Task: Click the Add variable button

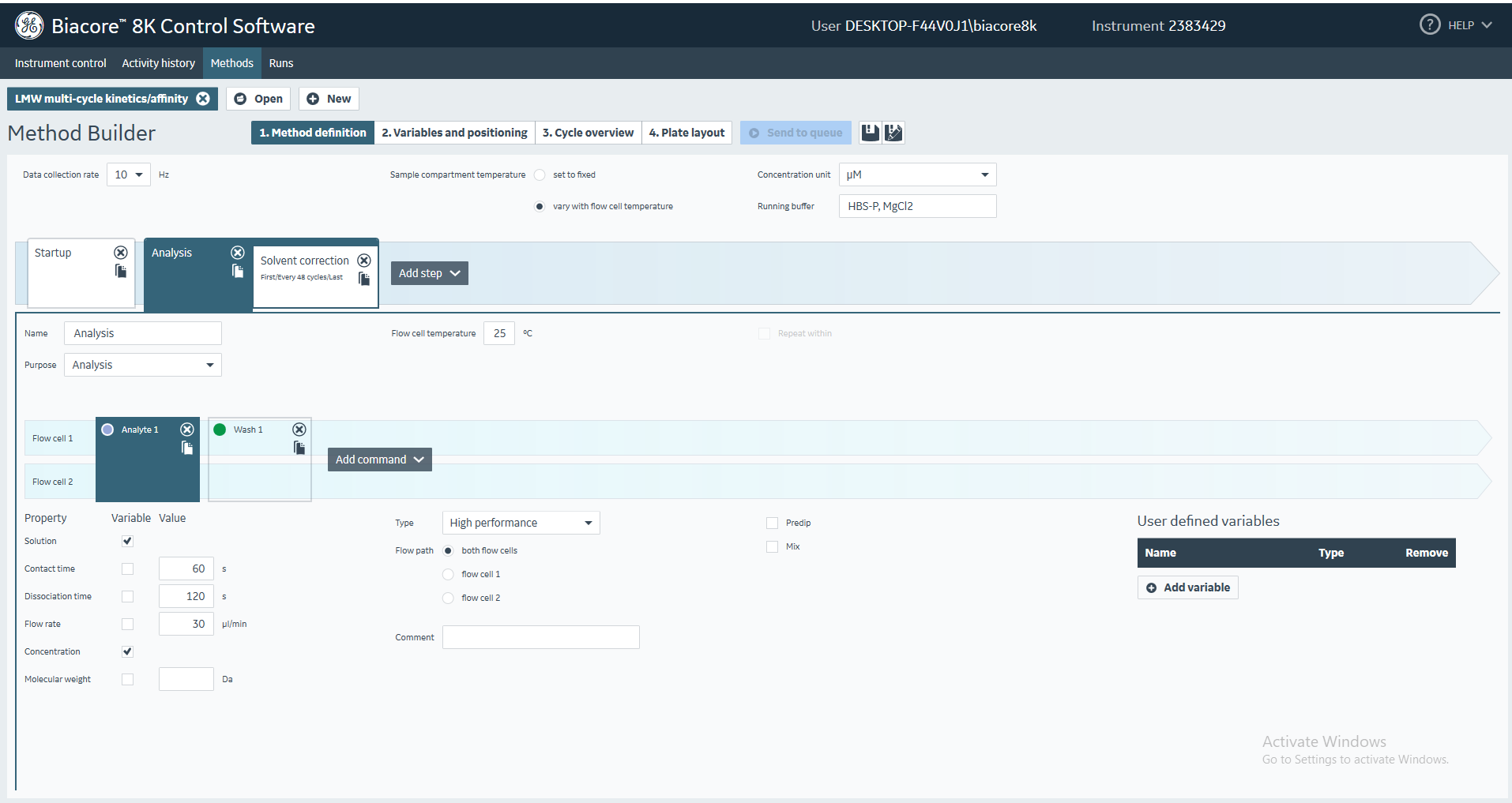Action: pyautogui.click(x=1187, y=587)
